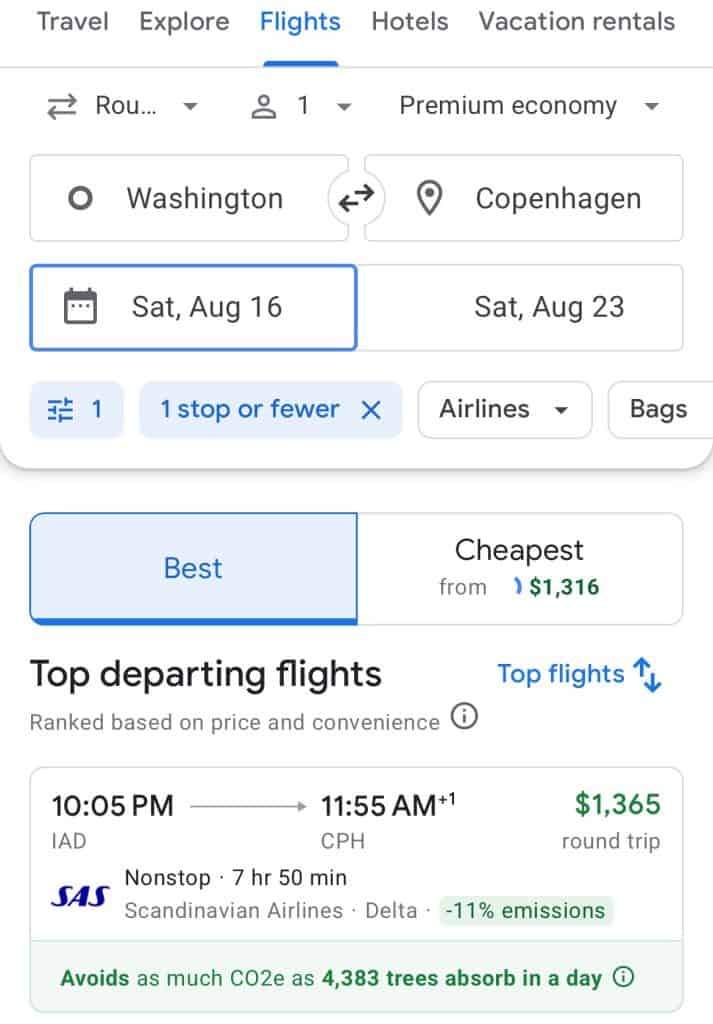The height and width of the screenshot is (1024, 713).
Task: Click the calendar icon in departure date
Action: click(80, 307)
